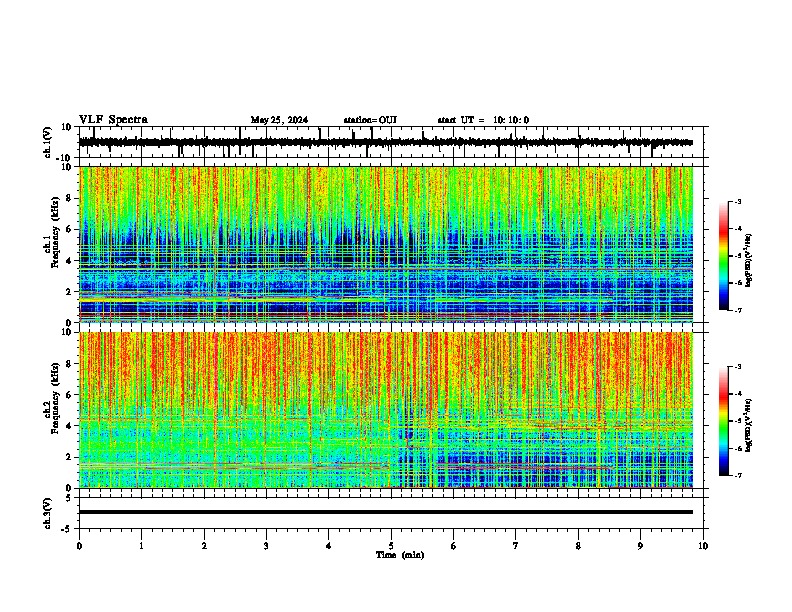Click the log(PSD) label beside ch.2 colorbar
Image resolution: width=792 pixels, height=612 pixels.
[748, 426]
